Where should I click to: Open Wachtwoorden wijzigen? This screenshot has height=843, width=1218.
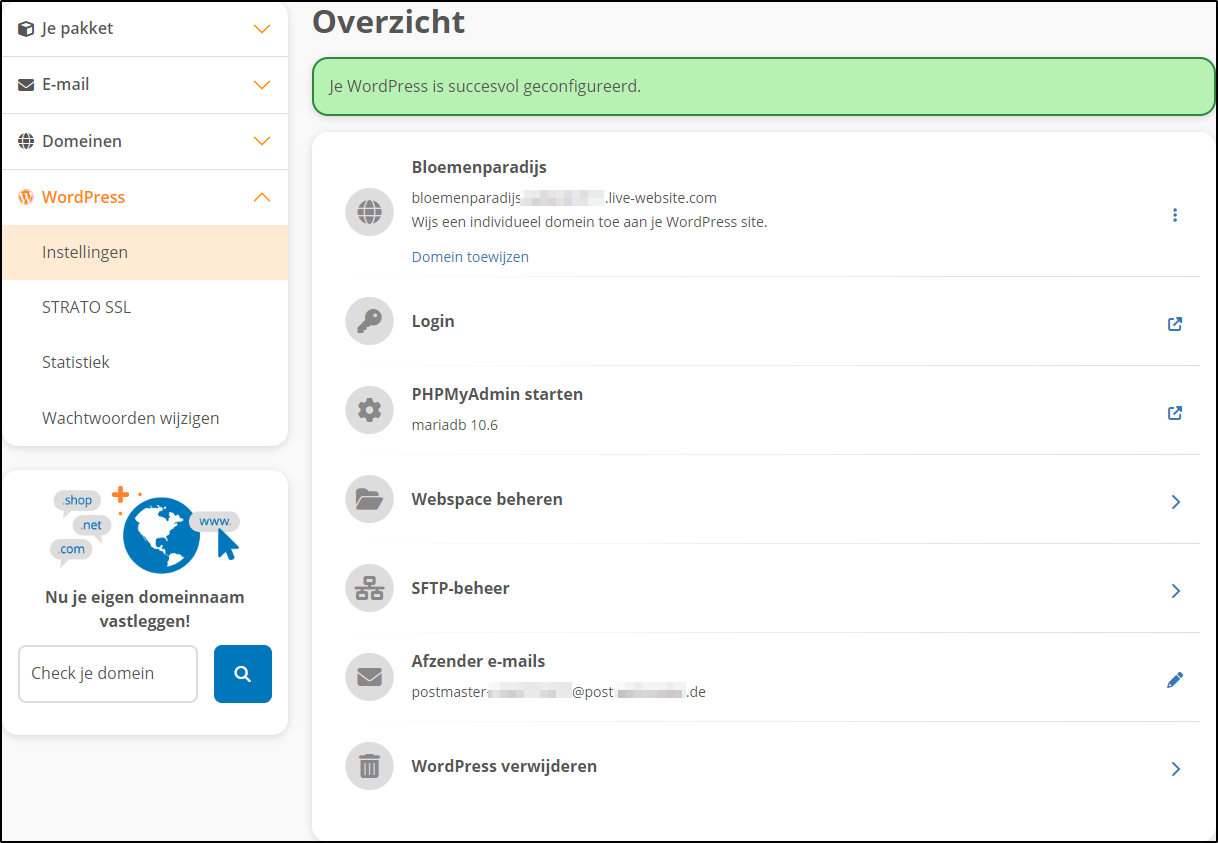coord(130,418)
